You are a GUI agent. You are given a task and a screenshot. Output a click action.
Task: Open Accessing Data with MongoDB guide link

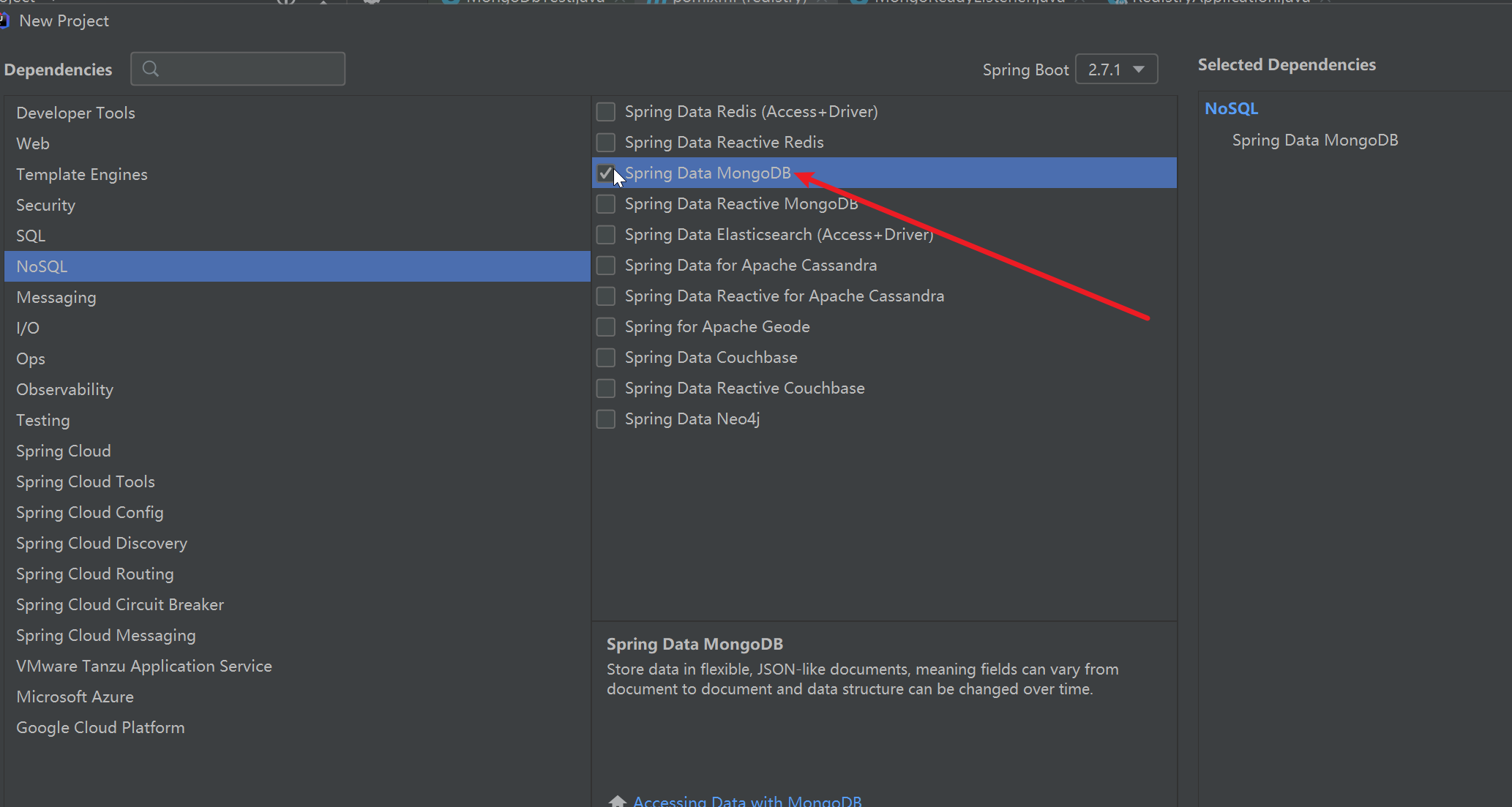coord(746,801)
